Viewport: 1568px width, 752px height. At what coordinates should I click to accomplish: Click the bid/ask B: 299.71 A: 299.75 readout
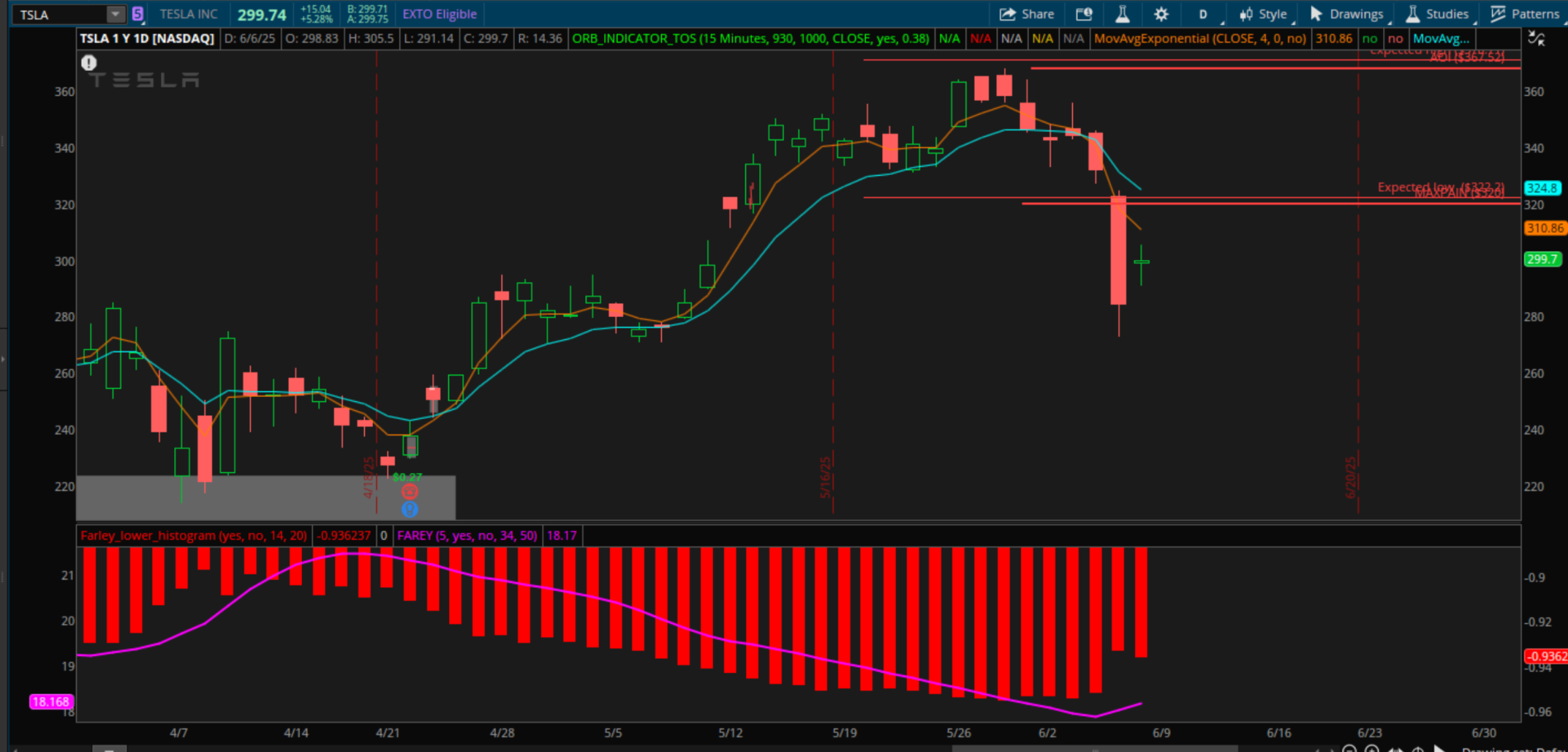point(368,14)
